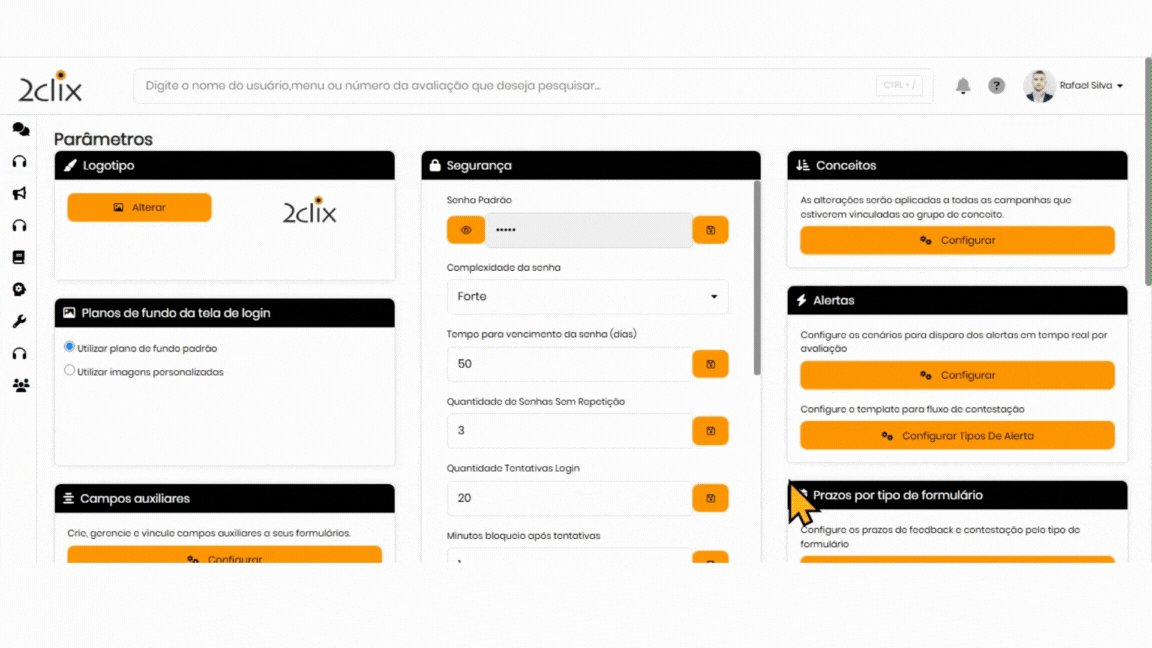Select 'Utilizar imagens personalizadas' option
Screen dimensions: 1152x648
[x=70, y=370]
